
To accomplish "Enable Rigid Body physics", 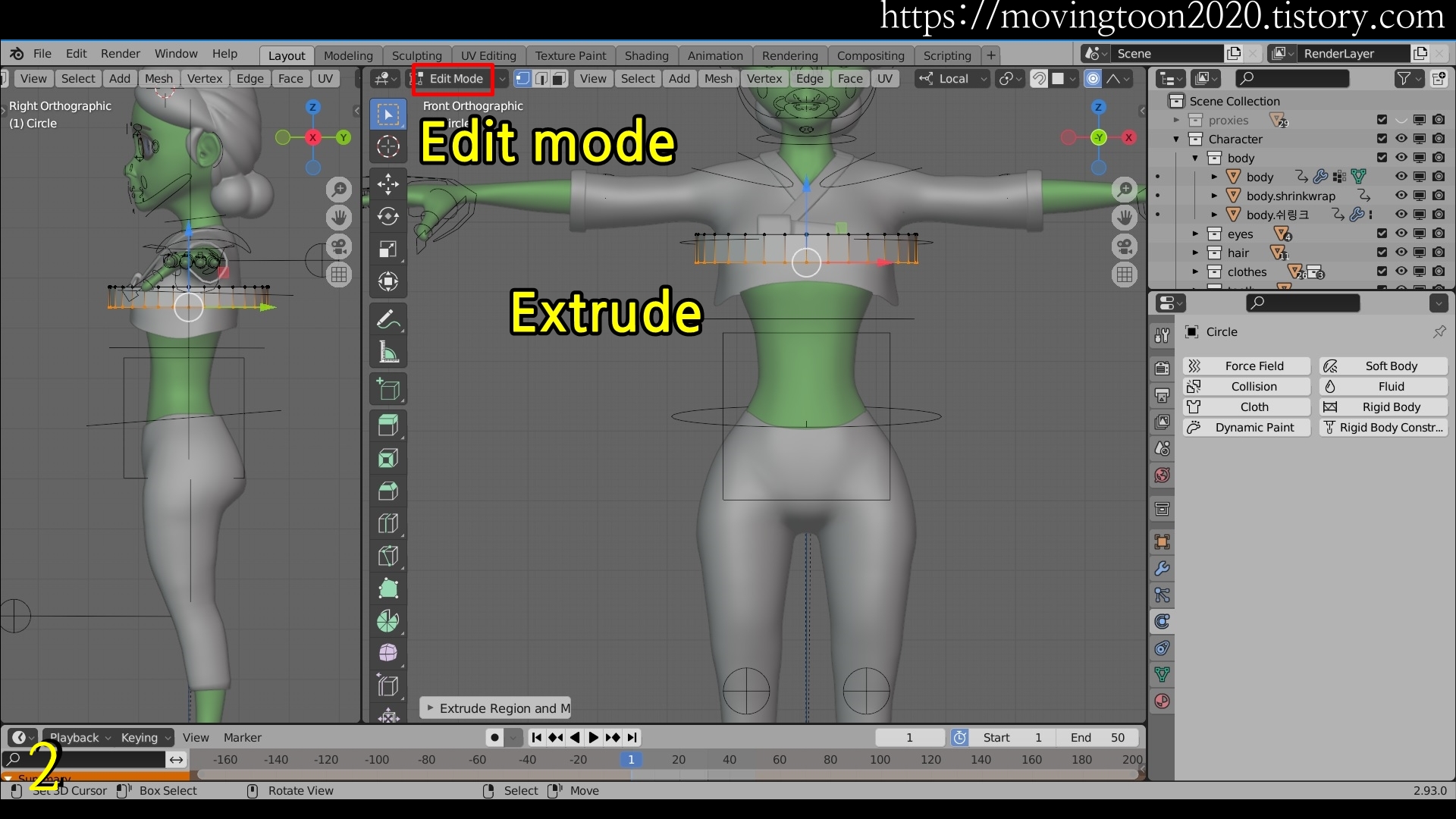I will click(1383, 406).
